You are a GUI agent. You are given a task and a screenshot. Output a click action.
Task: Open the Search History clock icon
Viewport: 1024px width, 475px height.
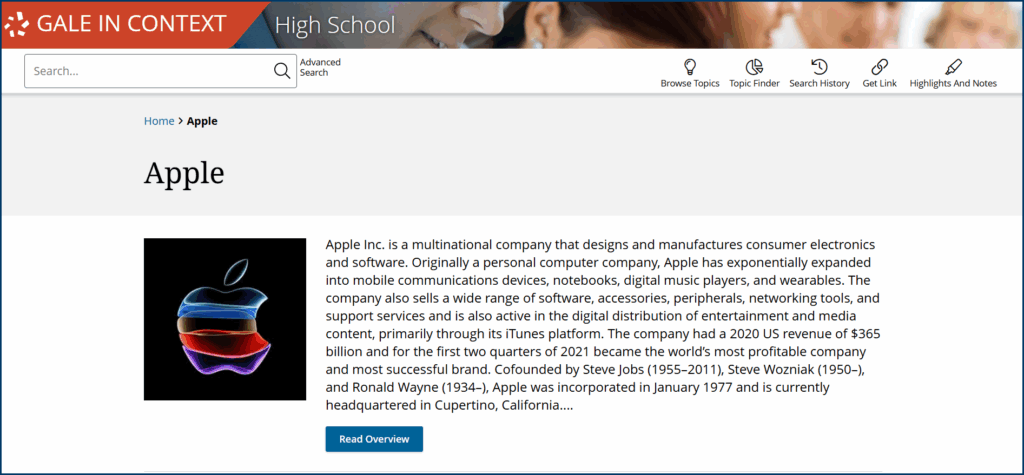coord(819,67)
